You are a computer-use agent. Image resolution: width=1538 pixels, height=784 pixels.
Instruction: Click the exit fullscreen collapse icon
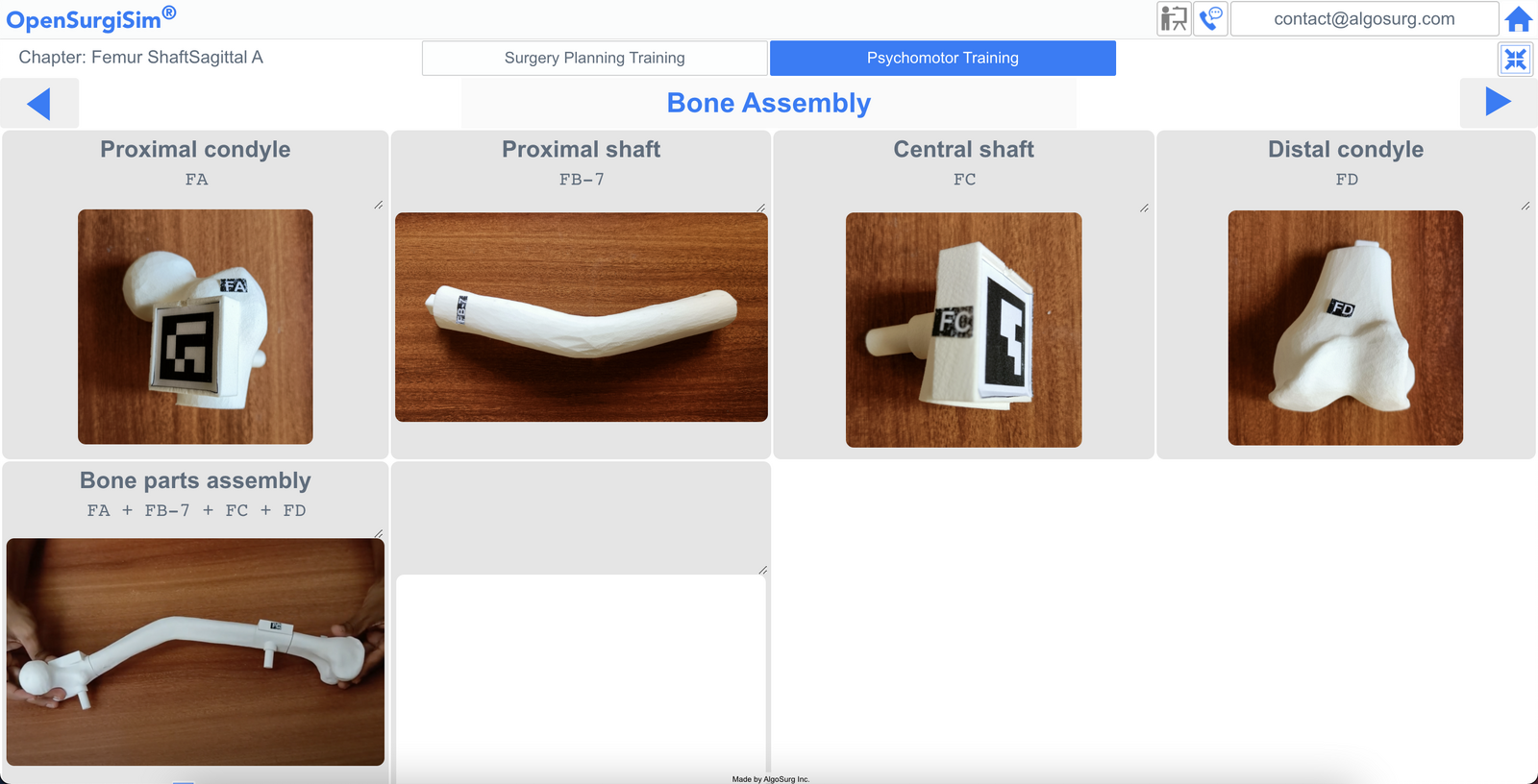[1516, 60]
